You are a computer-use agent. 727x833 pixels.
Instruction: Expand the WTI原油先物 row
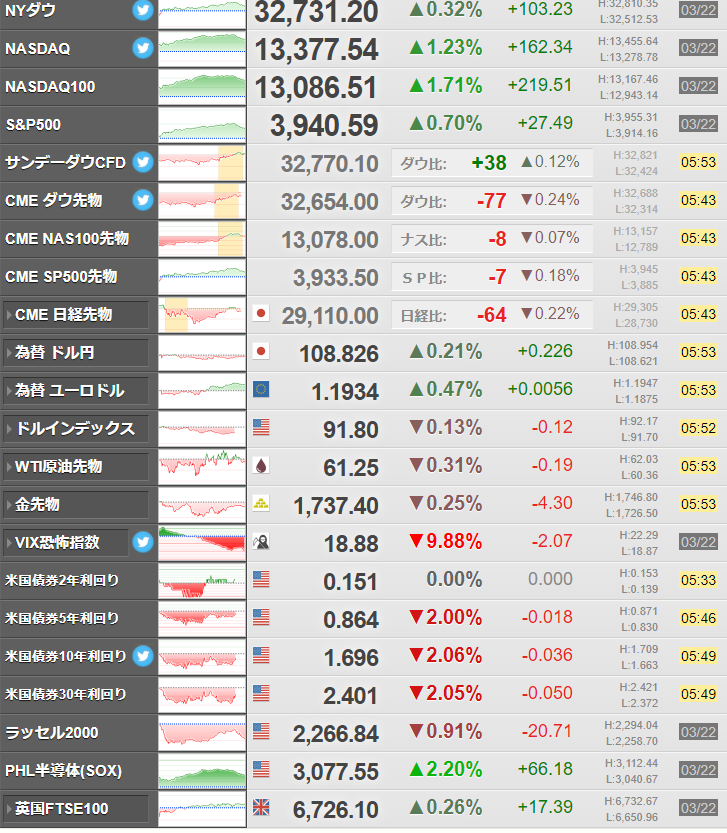click(75, 467)
